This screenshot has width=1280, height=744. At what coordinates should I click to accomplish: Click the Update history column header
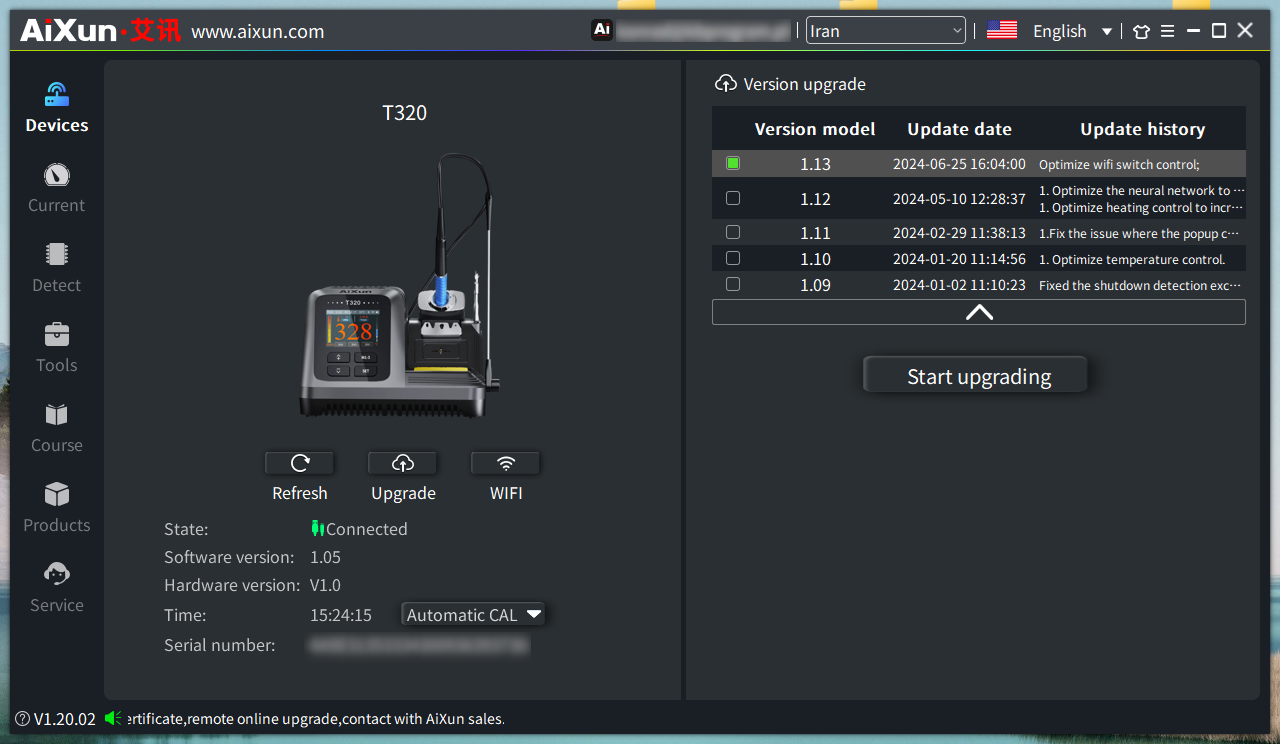coord(1142,129)
